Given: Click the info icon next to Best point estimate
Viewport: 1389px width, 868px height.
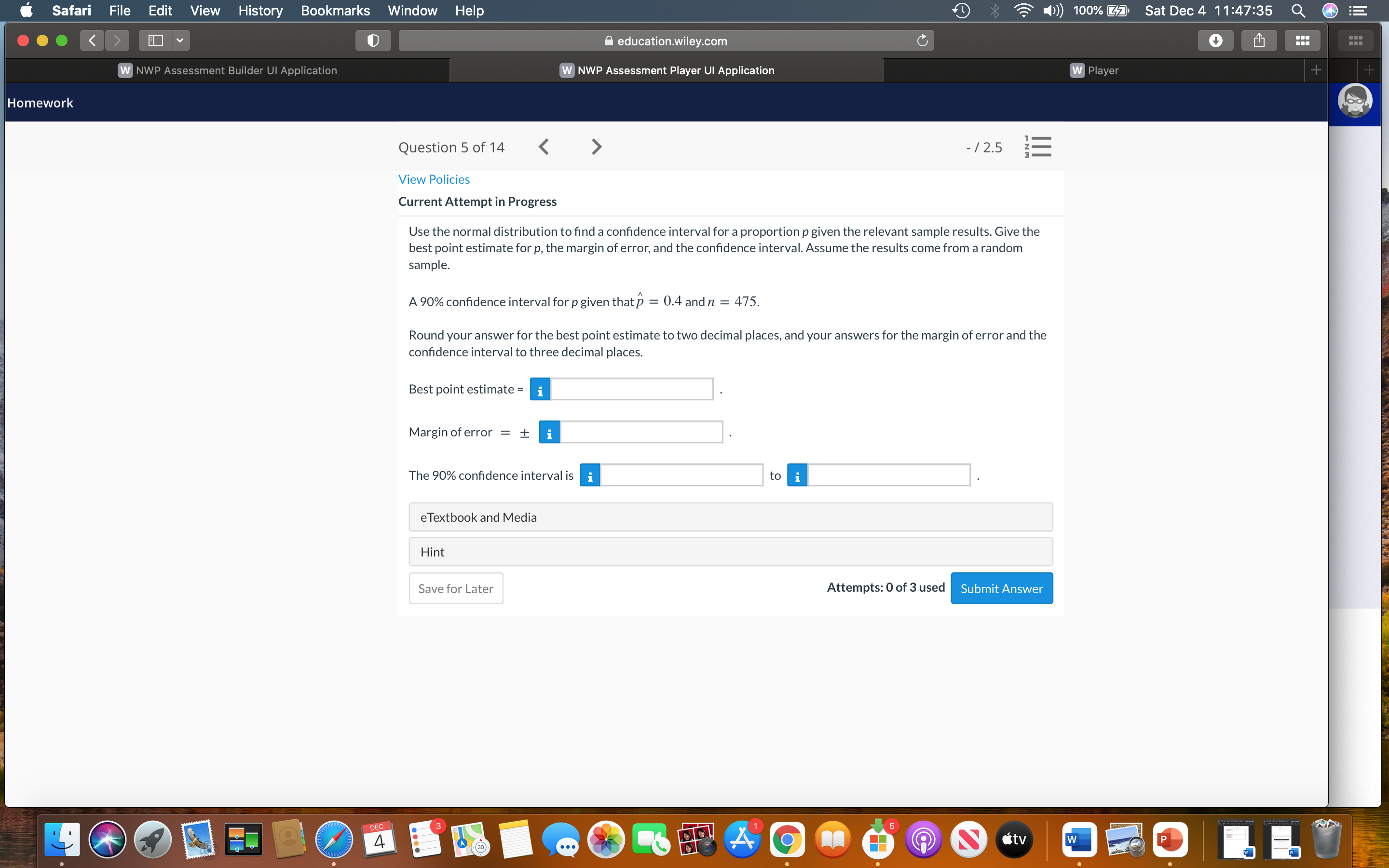Looking at the screenshot, I should point(538,389).
